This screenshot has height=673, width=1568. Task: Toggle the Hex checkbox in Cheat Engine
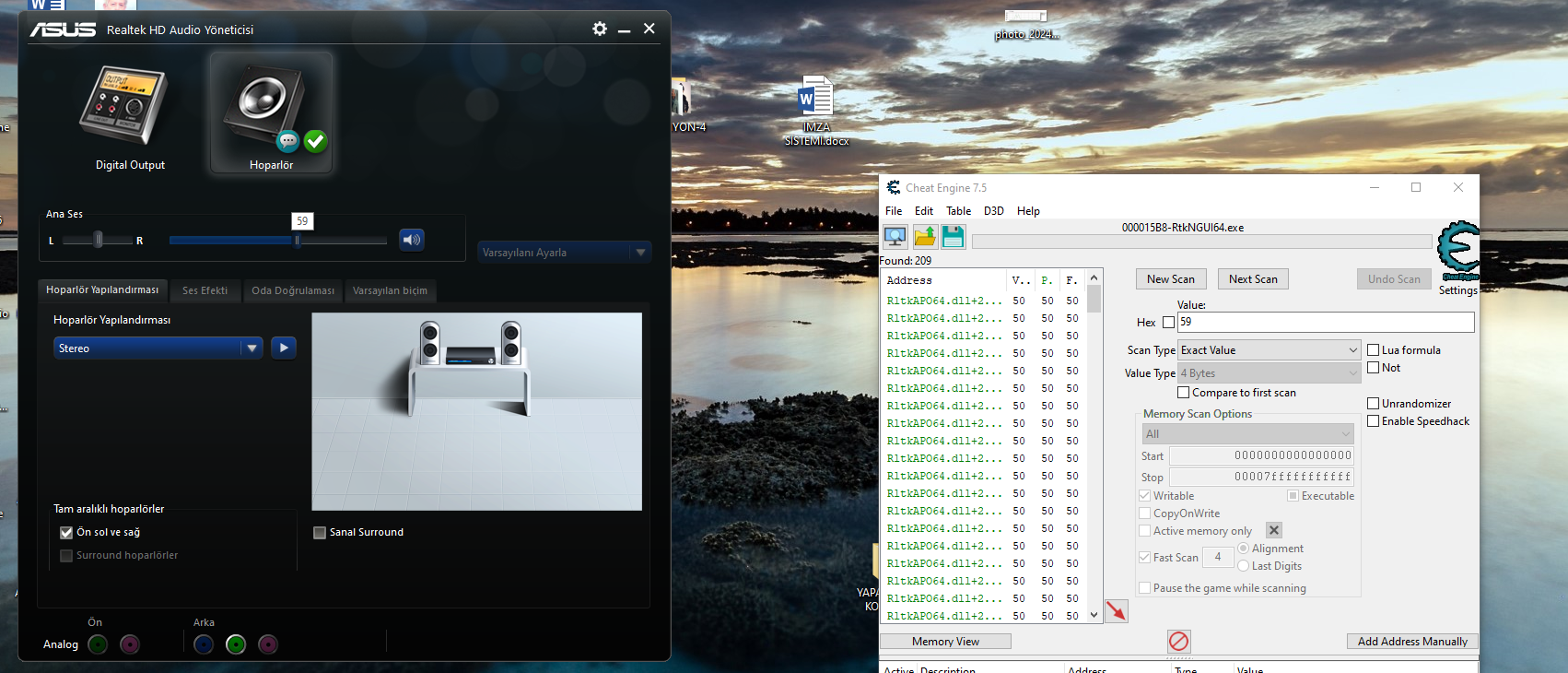click(x=1169, y=322)
